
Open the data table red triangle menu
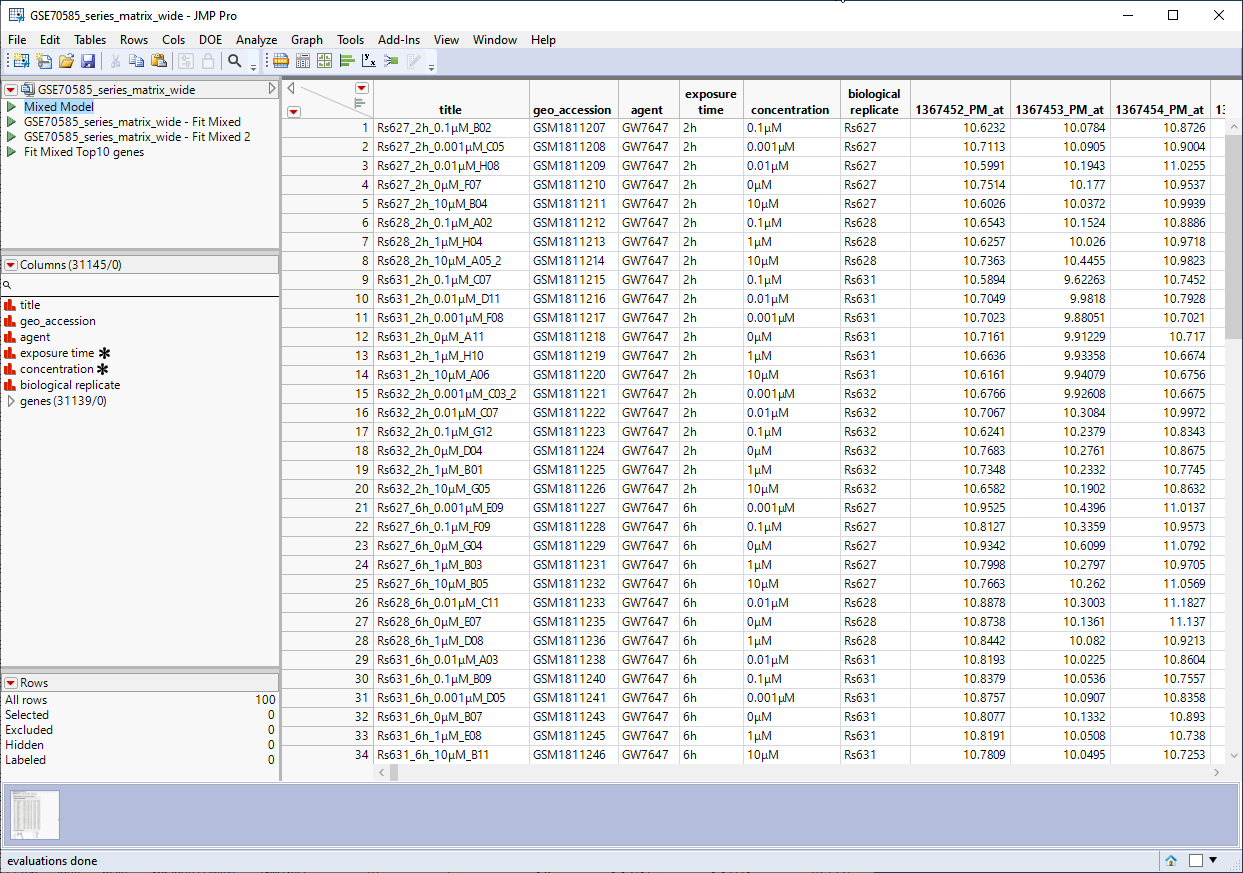pos(11,90)
